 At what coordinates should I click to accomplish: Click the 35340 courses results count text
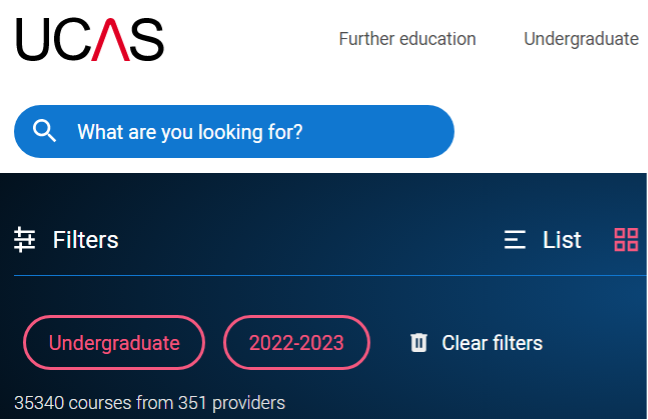[x=150, y=403]
